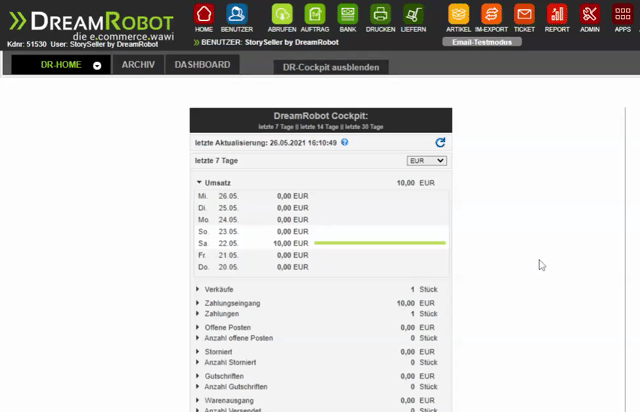Click the page's vertical scrollbar

click(x=625, y=260)
